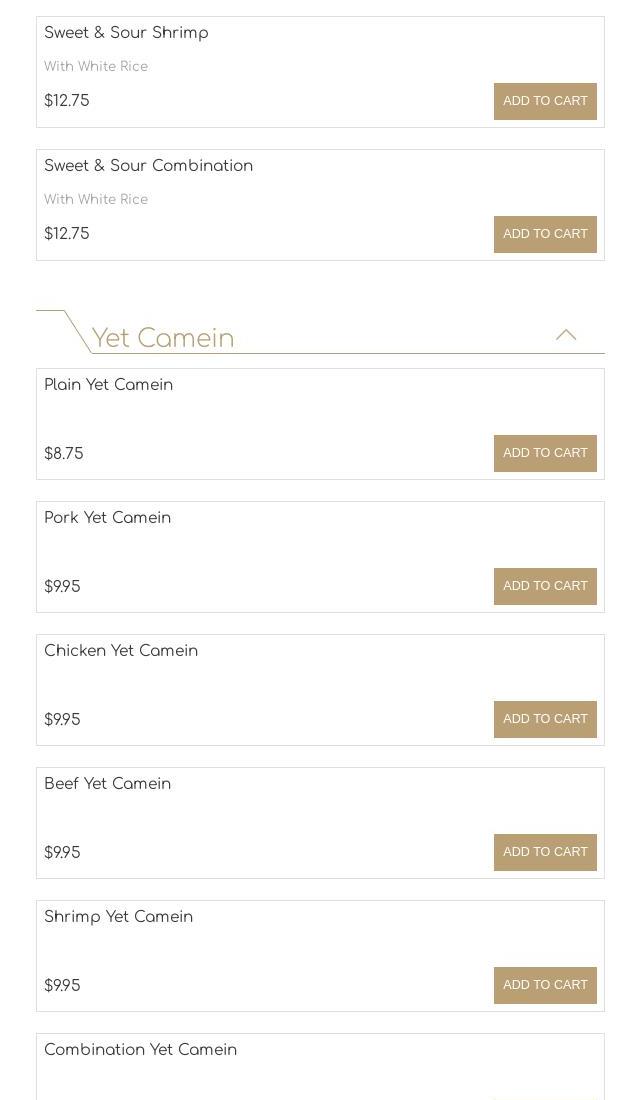
Task: Add Shrimp Yet Camein to cart
Action: [545, 985]
